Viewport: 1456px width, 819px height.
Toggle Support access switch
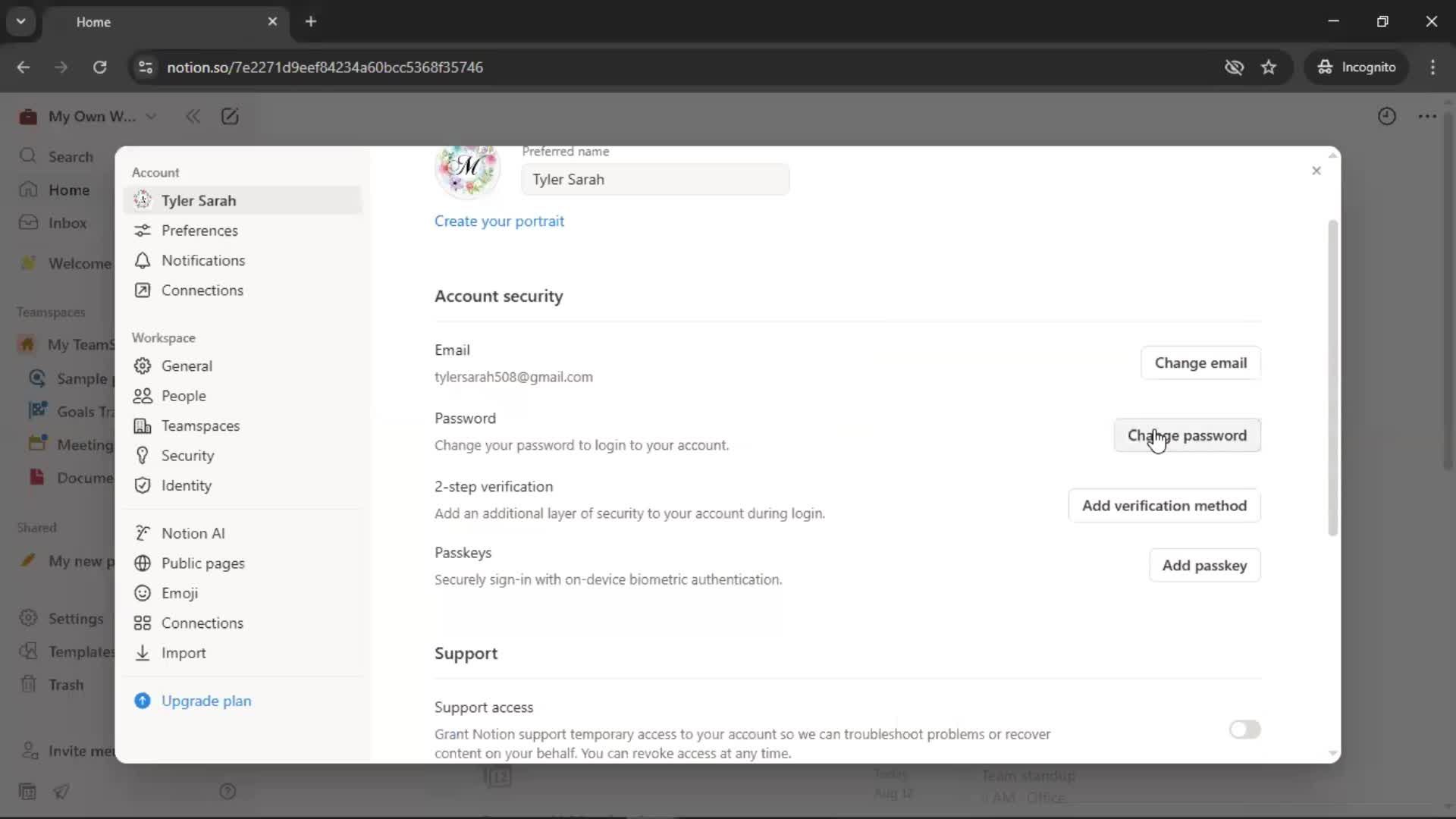click(1244, 730)
